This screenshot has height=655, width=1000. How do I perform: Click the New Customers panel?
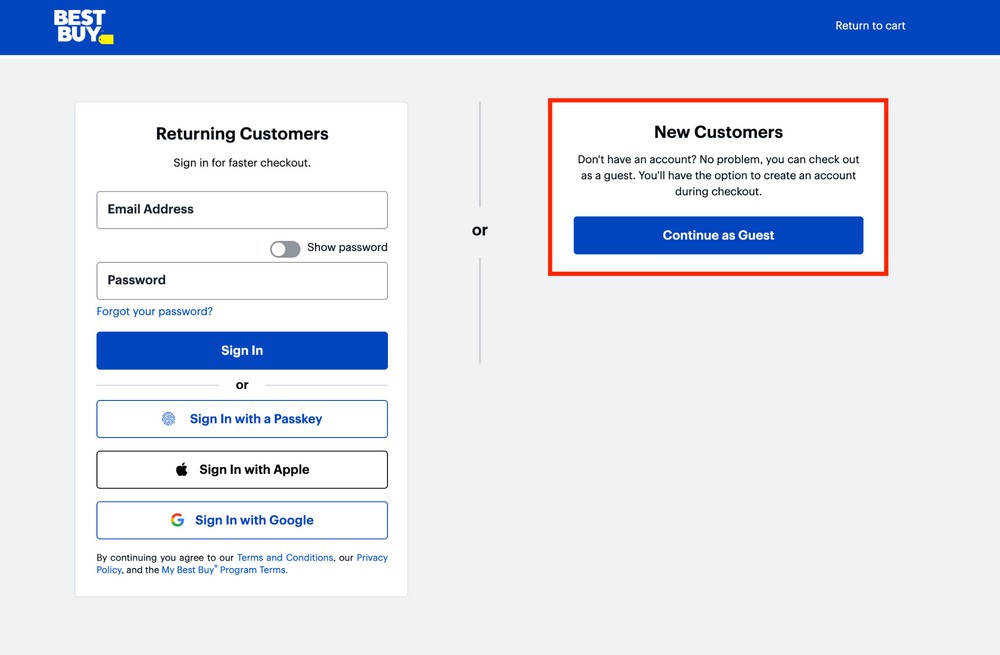(x=717, y=186)
